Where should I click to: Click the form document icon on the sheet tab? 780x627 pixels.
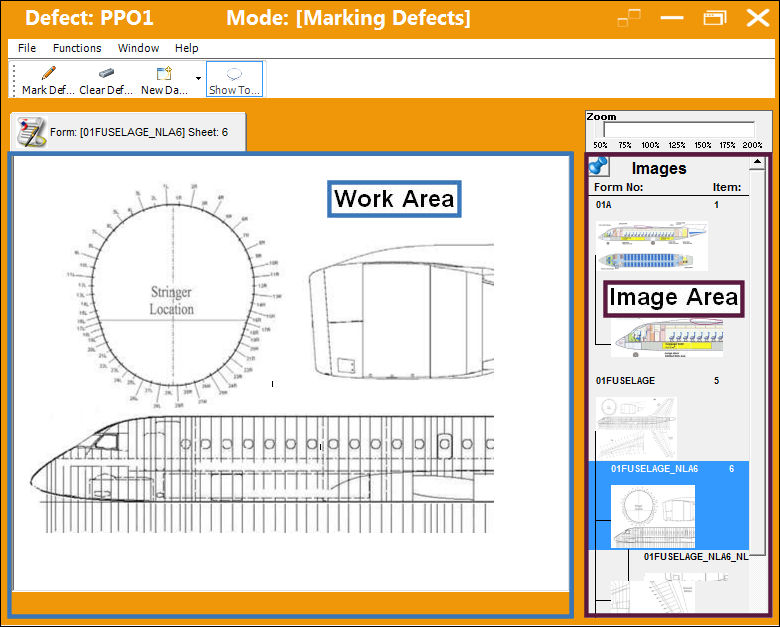[x=30, y=132]
